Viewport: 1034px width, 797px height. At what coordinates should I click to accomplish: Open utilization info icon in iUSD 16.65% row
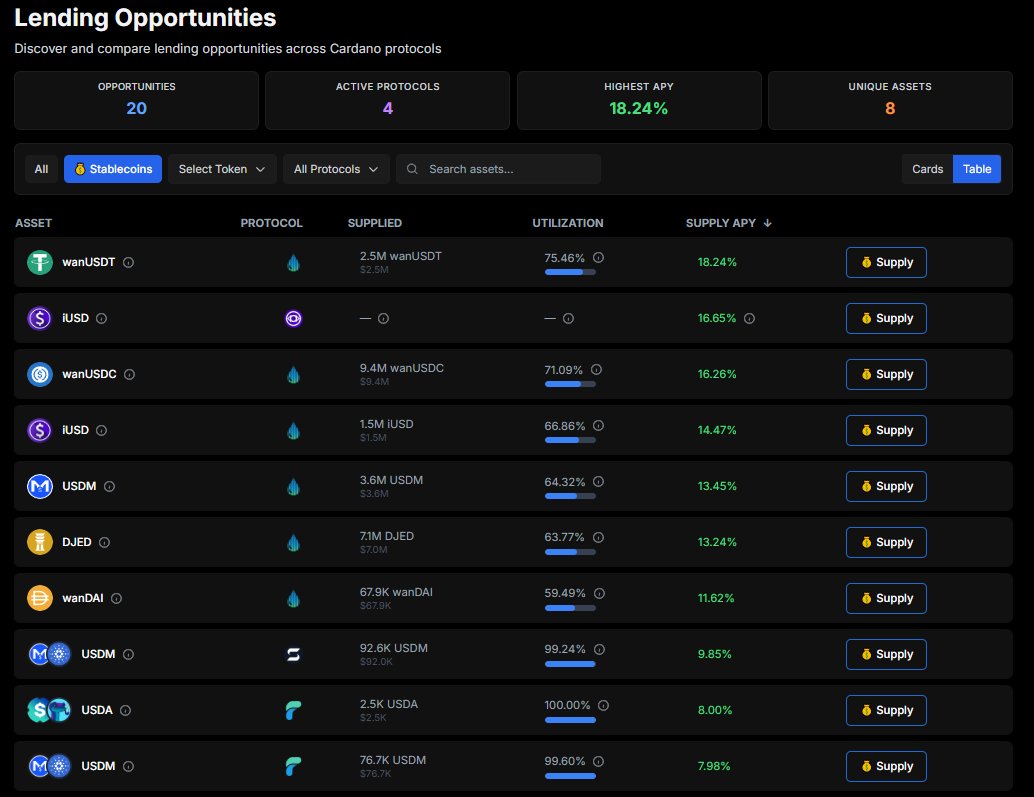(x=568, y=318)
